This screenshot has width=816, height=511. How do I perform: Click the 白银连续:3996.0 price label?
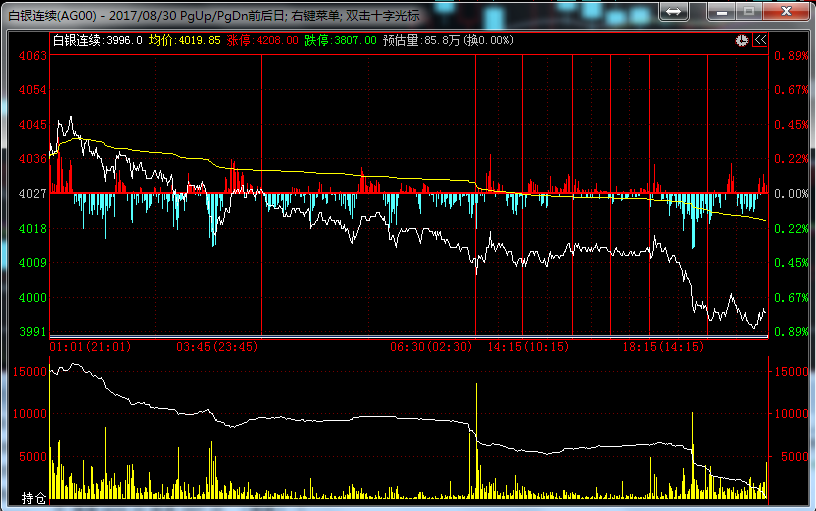pos(97,41)
